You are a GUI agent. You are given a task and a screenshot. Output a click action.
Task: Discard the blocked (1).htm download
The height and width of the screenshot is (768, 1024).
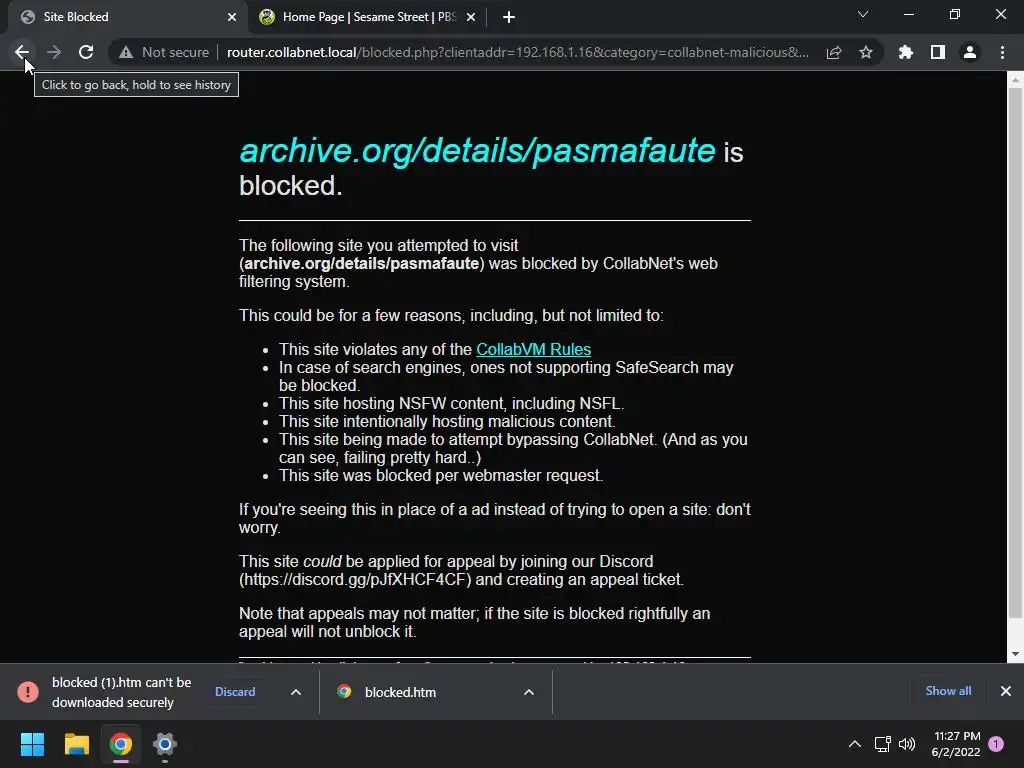(235, 692)
